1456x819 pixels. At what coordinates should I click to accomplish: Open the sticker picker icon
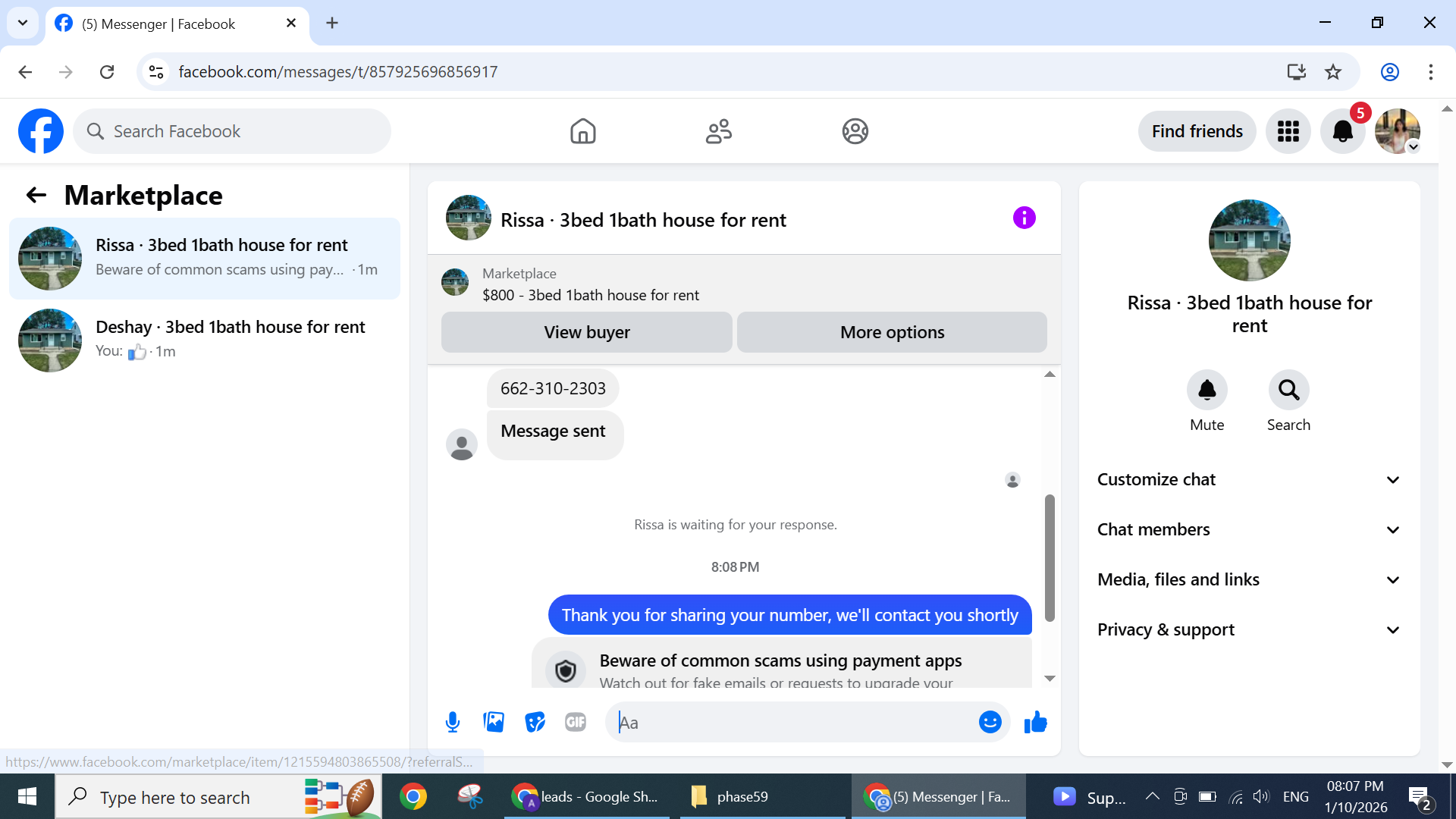[x=535, y=722]
